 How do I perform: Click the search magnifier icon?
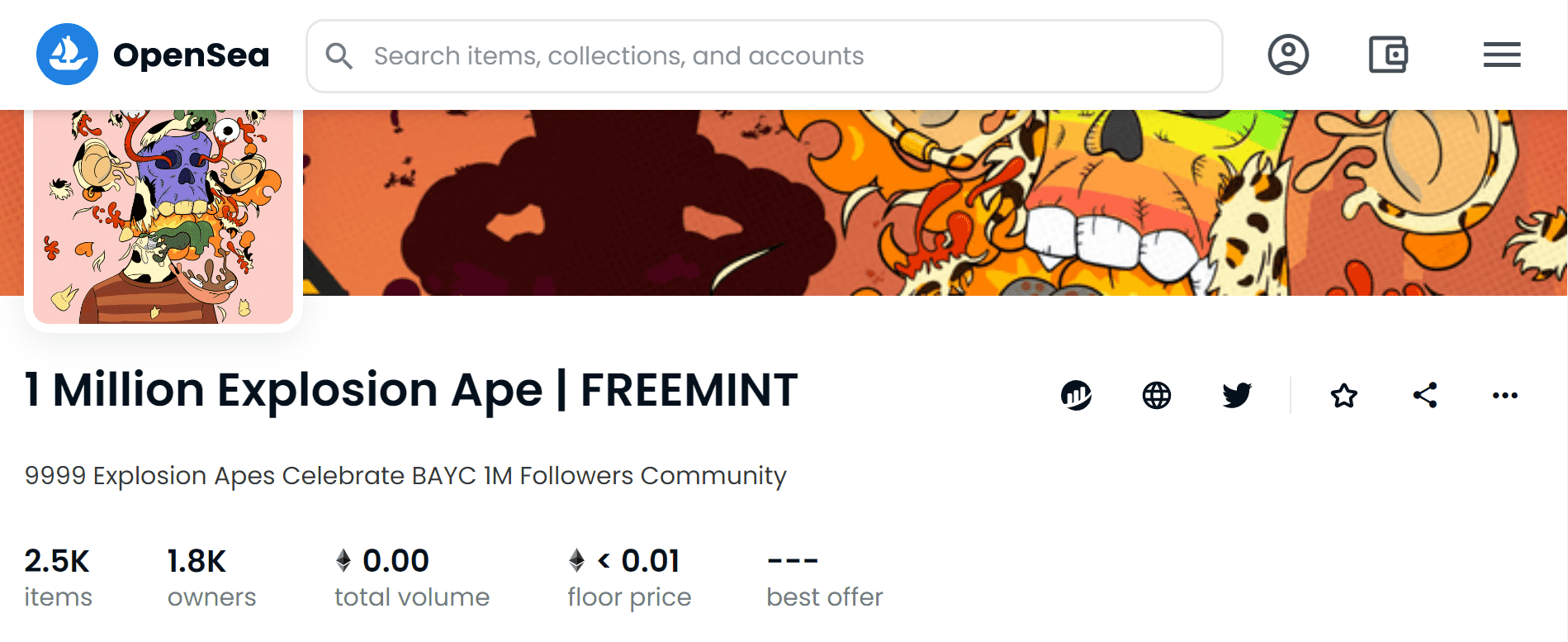click(339, 55)
